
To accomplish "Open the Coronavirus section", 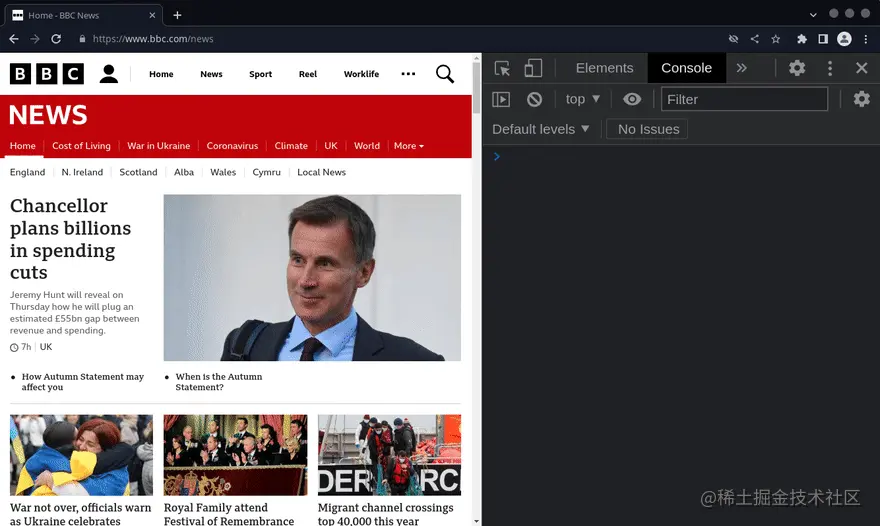I will tap(232, 145).
